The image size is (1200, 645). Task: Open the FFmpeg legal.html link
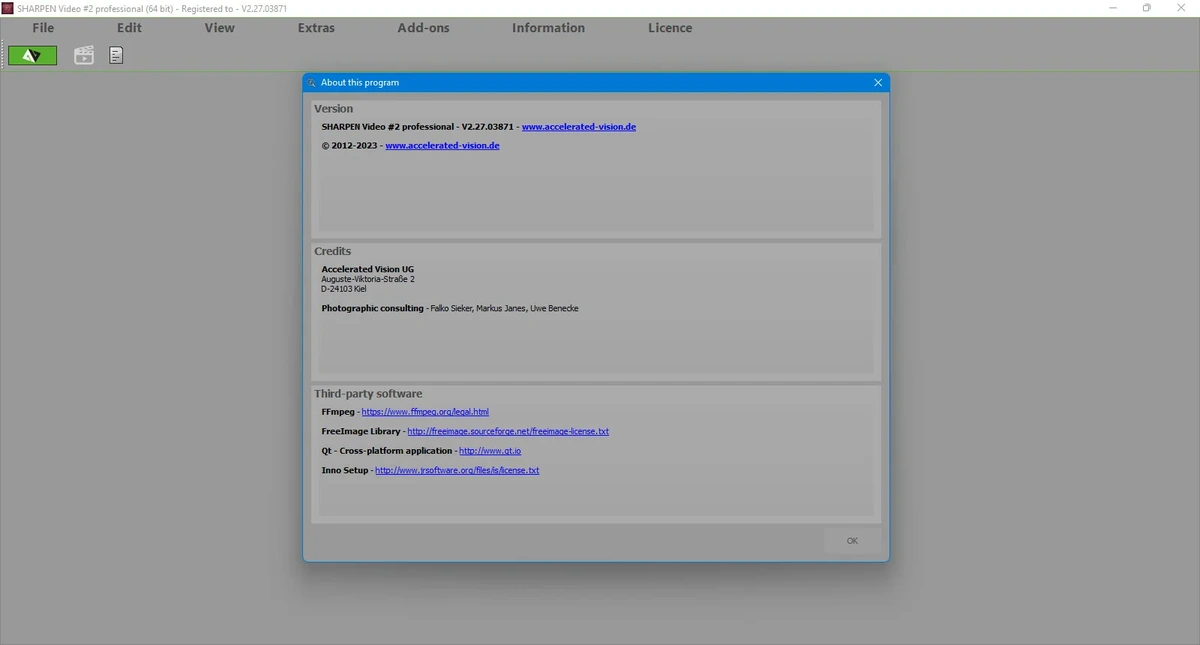click(x=425, y=412)
